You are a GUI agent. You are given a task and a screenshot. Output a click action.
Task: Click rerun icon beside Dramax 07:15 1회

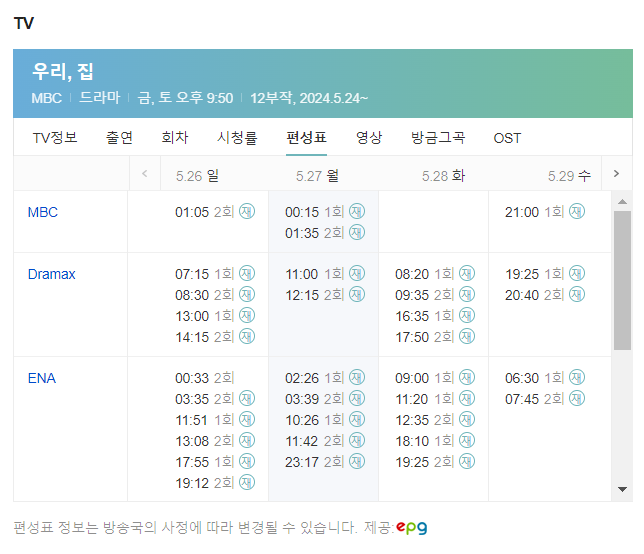click(x=247, y=274)
